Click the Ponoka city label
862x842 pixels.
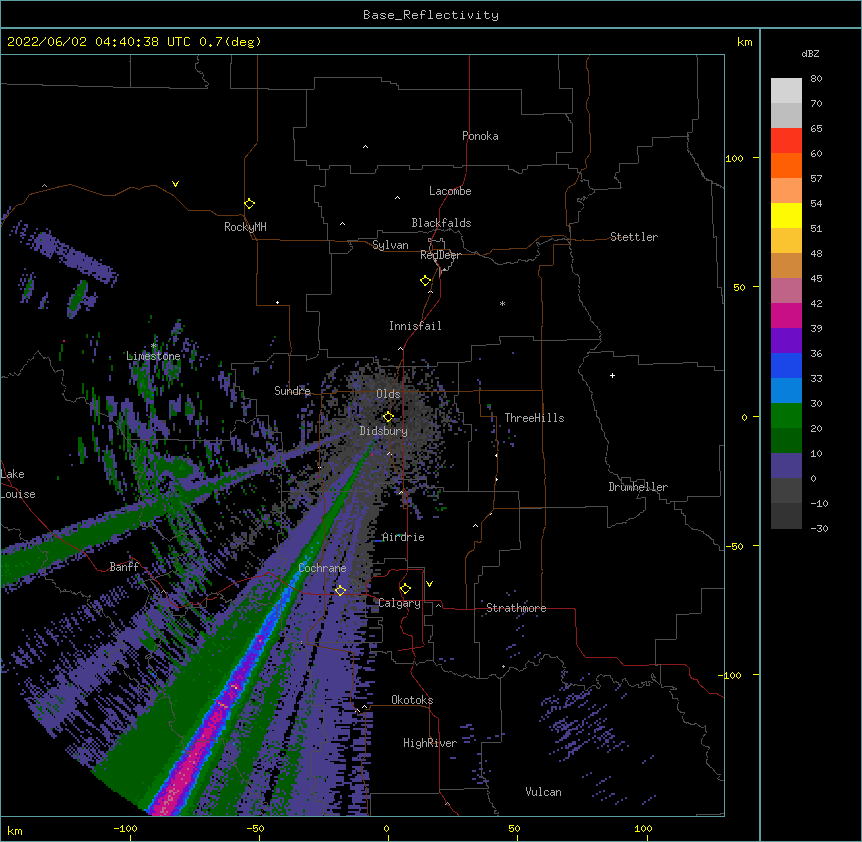(x=480, y=136)
